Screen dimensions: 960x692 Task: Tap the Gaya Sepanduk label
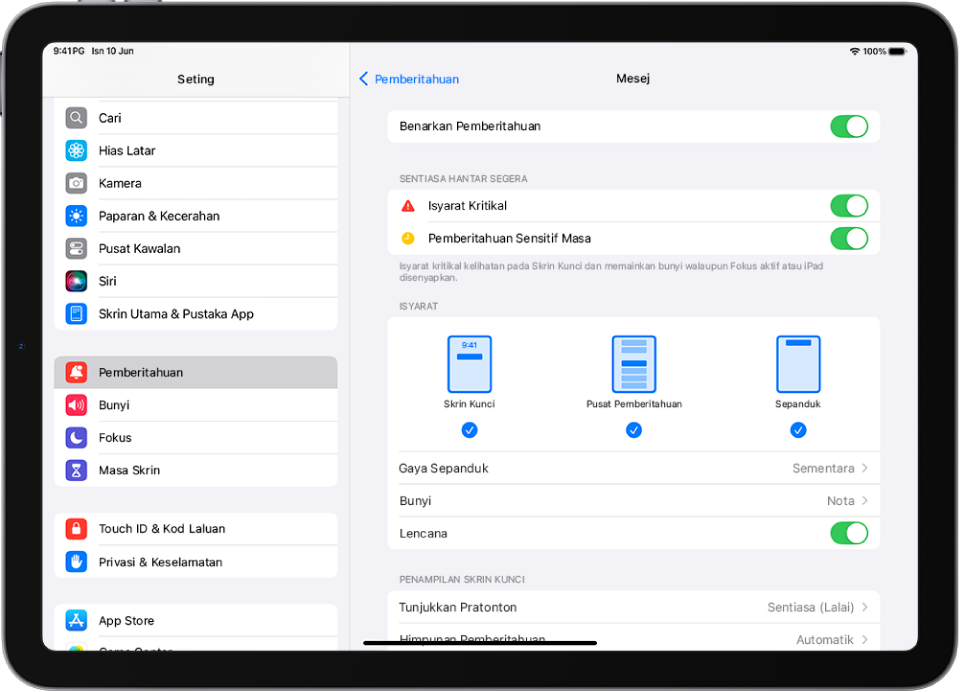[x=443, y=468]
